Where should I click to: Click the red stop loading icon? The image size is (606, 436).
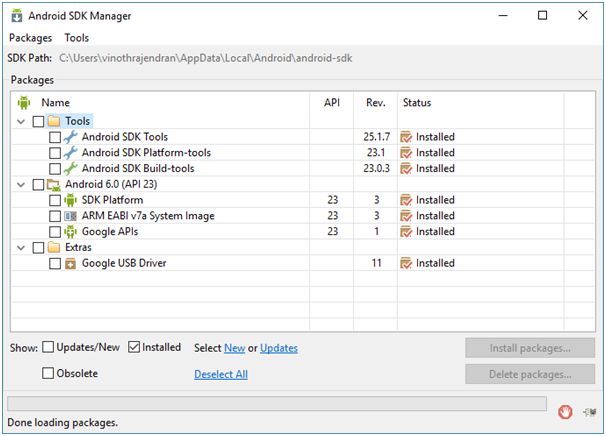pyautogui.click(x=566, y=410)
